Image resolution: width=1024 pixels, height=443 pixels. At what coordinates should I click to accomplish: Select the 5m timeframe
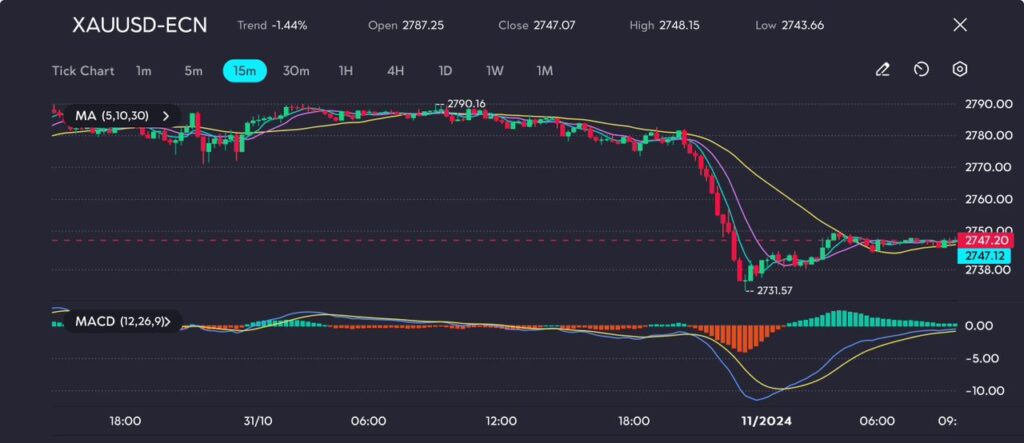pyautogui.click(x=193, y=71)
